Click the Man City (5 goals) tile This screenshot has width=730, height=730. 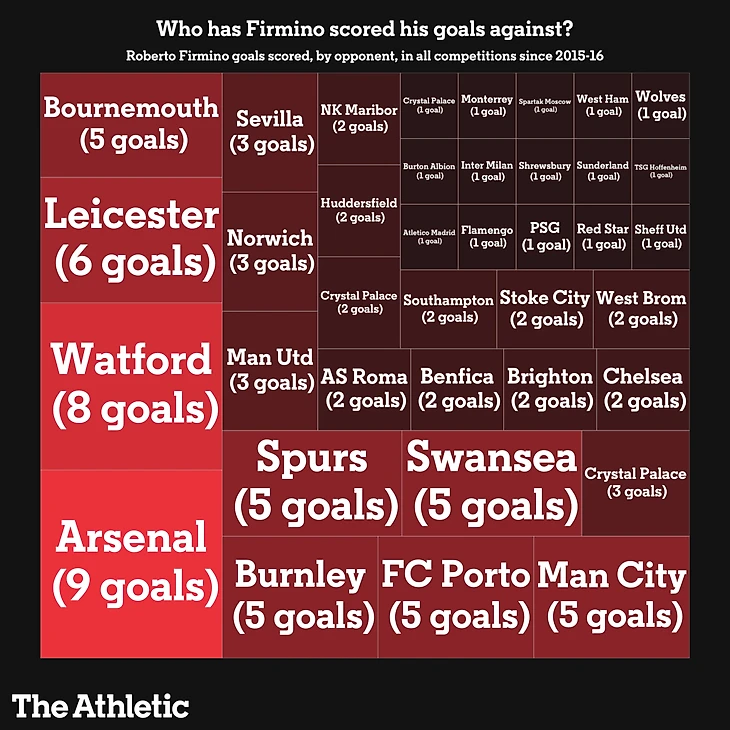[611, 596]
